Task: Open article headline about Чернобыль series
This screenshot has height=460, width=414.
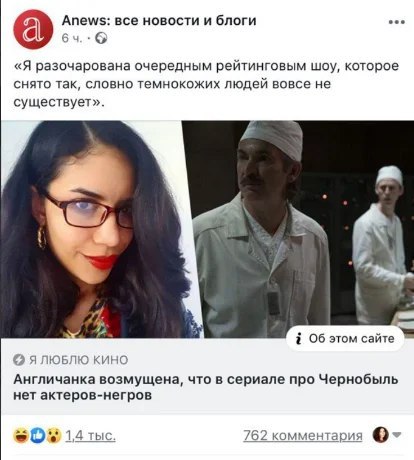Action: [x=206, y=387]
